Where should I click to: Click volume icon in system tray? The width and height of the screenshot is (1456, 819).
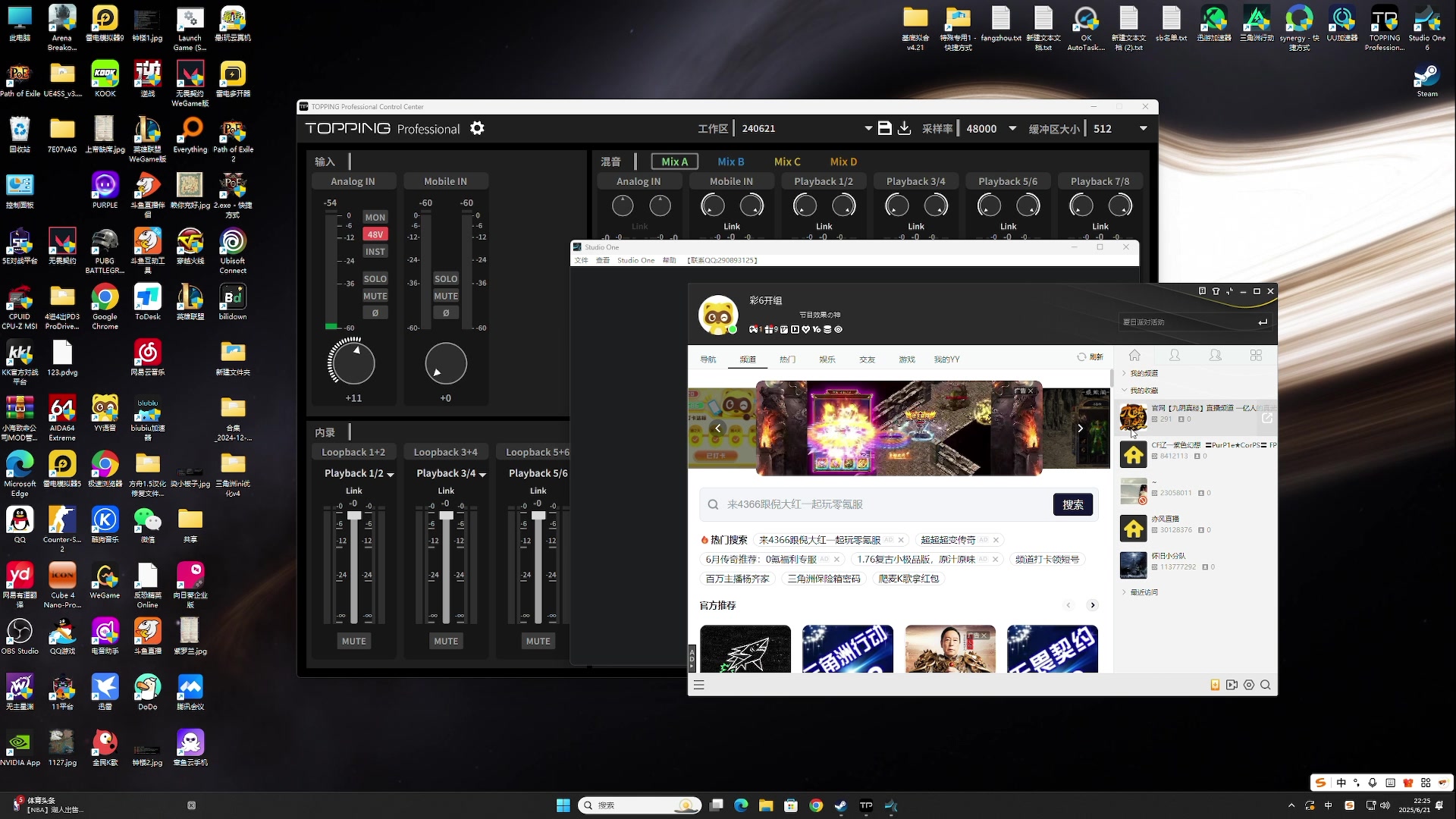(x=1385, y=805)
